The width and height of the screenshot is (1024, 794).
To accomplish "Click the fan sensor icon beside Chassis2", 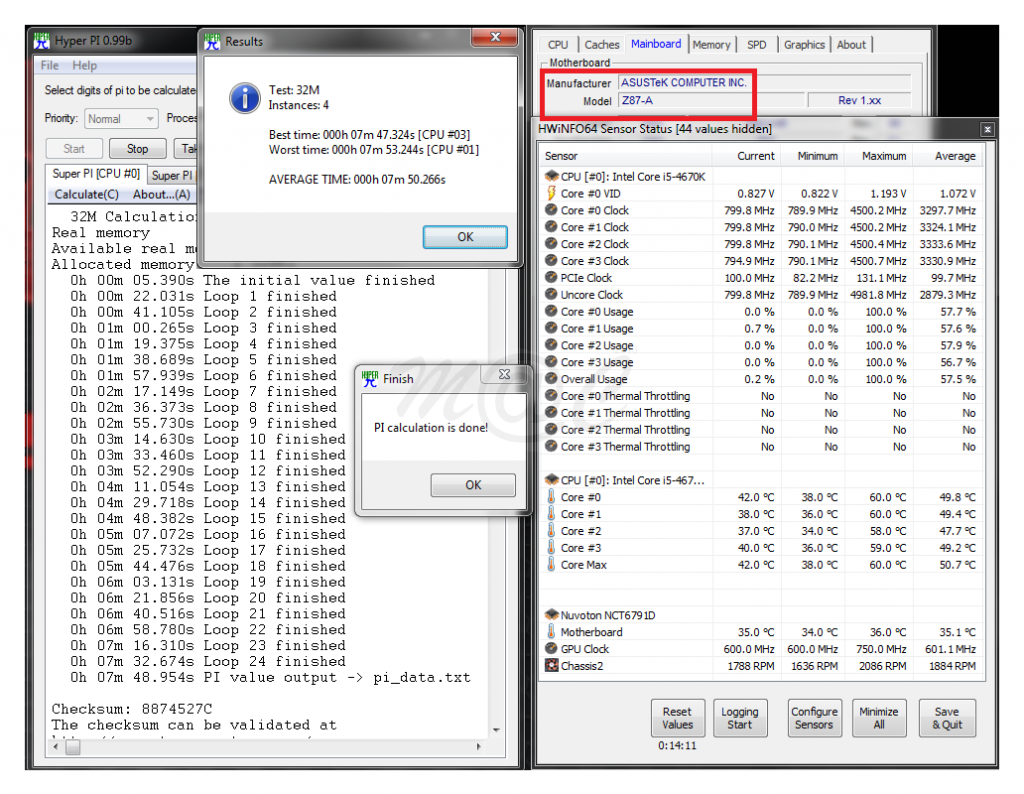I will point(551,665).
